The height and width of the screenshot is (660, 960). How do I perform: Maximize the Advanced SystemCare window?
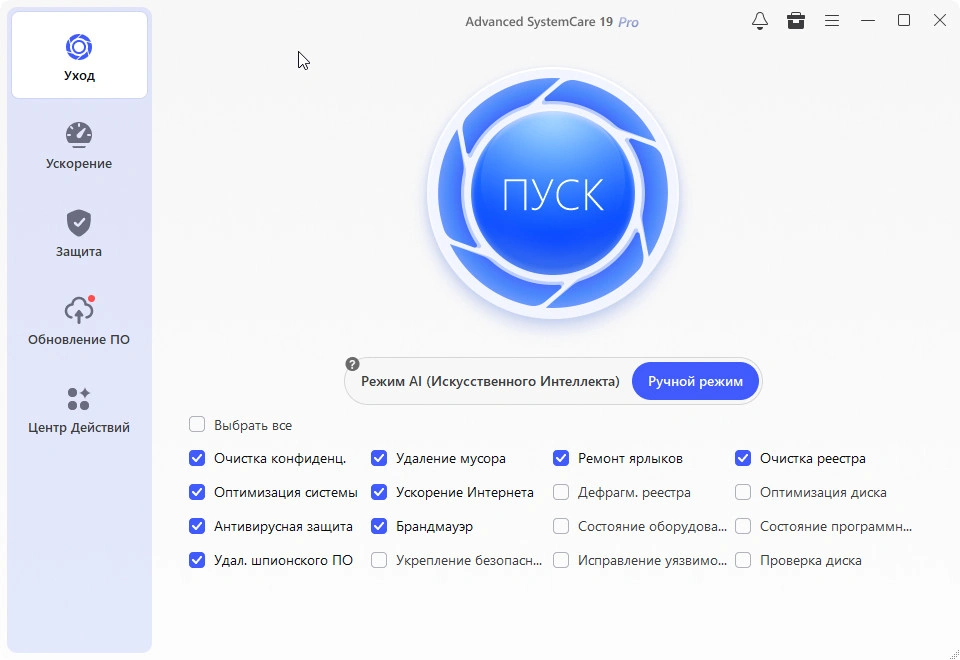[904, 21]
